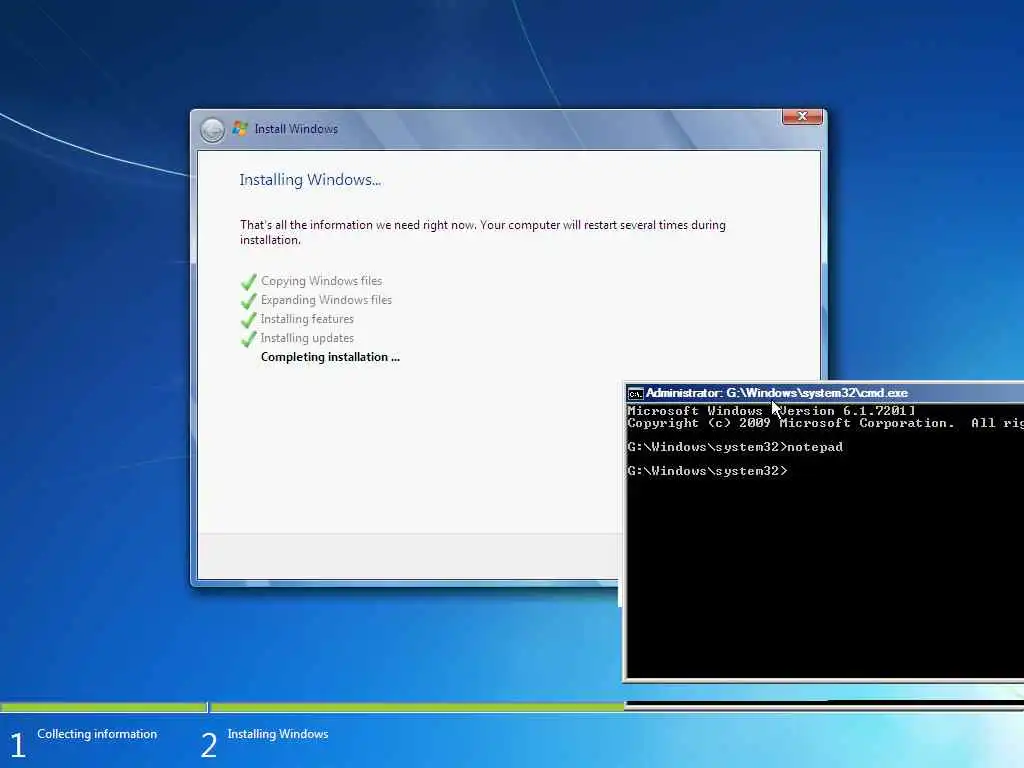Image resolution: width=1024 pixels, height=768 pixels.
Task: Click the 'Install Windows' window title
Action: 296,129
